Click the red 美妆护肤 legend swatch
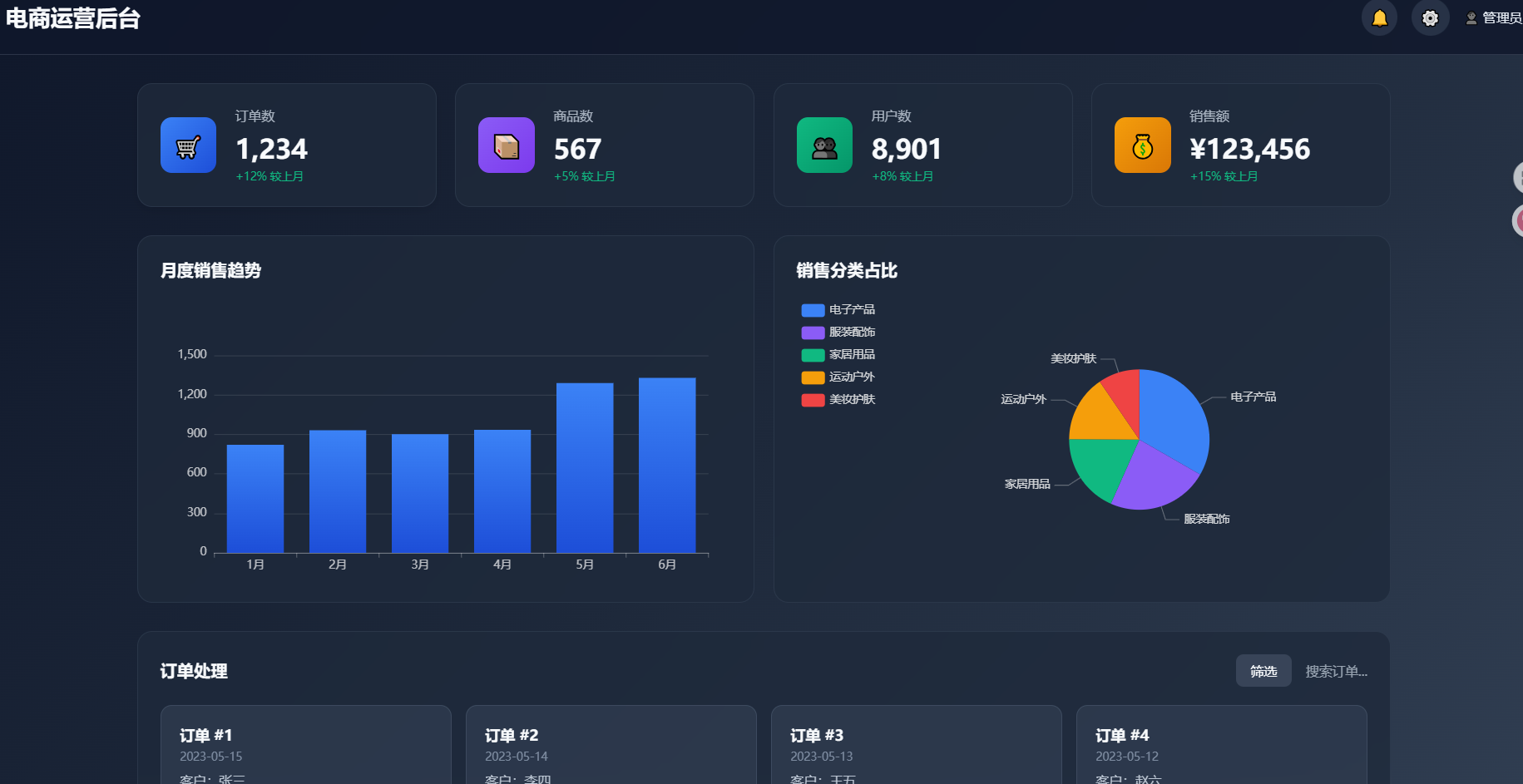 coord(813,400)
